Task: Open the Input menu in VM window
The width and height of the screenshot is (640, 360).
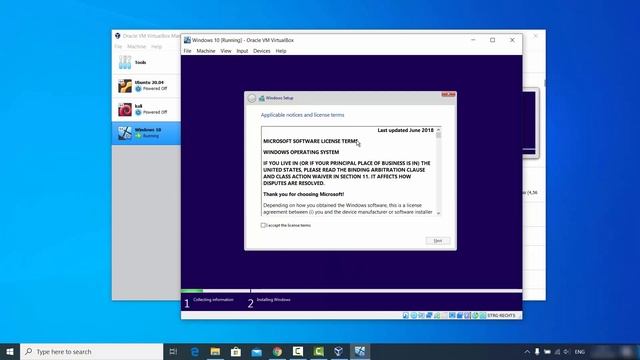Action: (242, 51)
